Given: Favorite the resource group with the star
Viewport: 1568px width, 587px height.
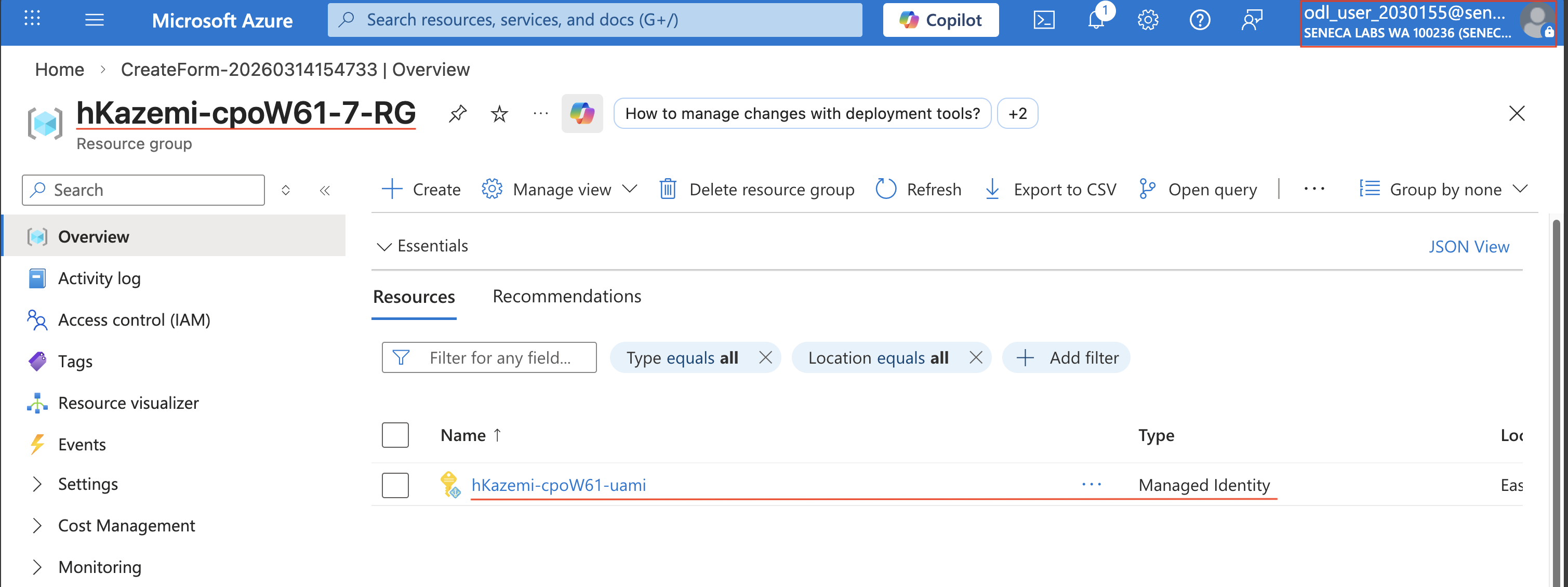Looking at the screenshot, I should (499, 113).
